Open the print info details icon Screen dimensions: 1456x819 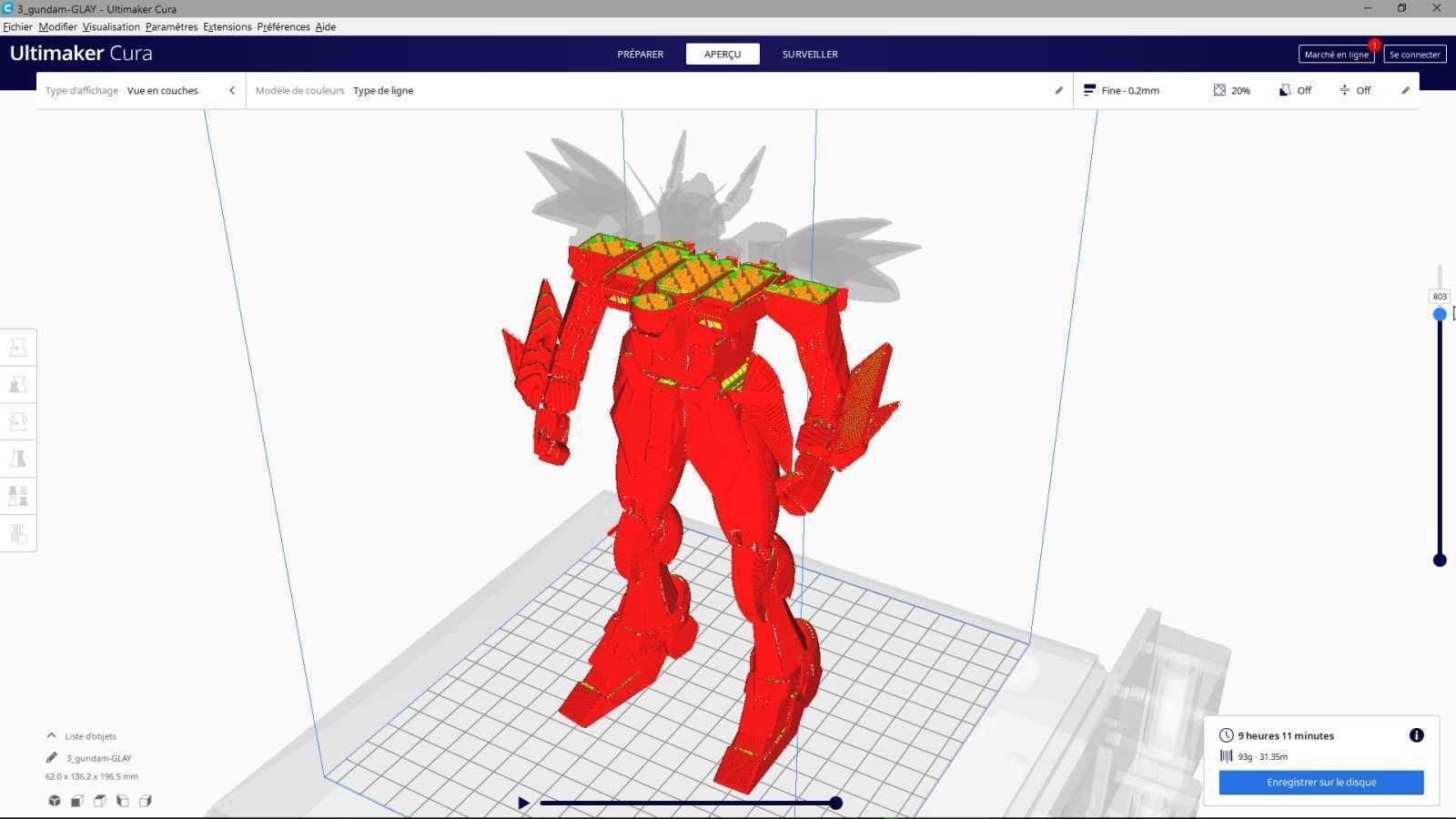click(x=1417, y=735)
